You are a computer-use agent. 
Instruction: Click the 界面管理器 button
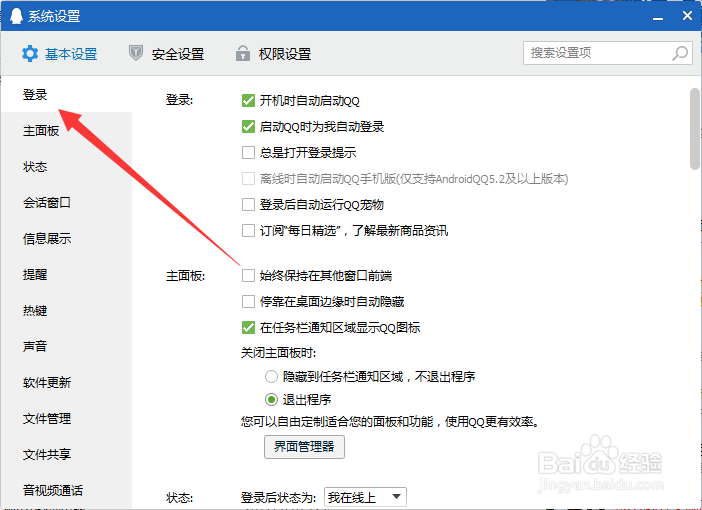[x=304, y=447]
